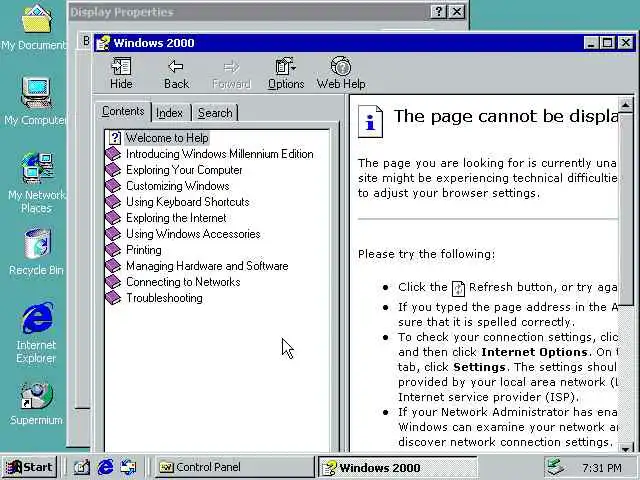This screenshot has width=640, height=480.
Task: Click the third quick launch icon
Action: 129,467
